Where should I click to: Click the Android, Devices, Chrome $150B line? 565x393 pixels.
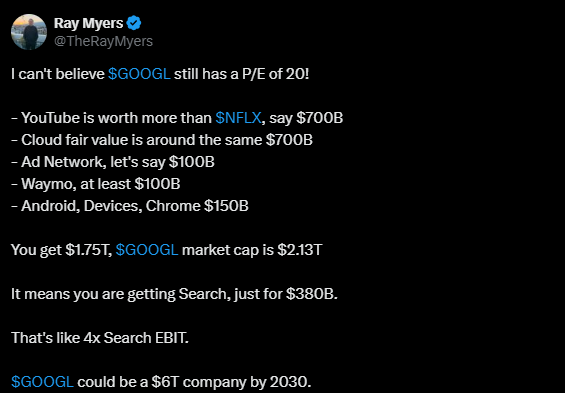130,206
